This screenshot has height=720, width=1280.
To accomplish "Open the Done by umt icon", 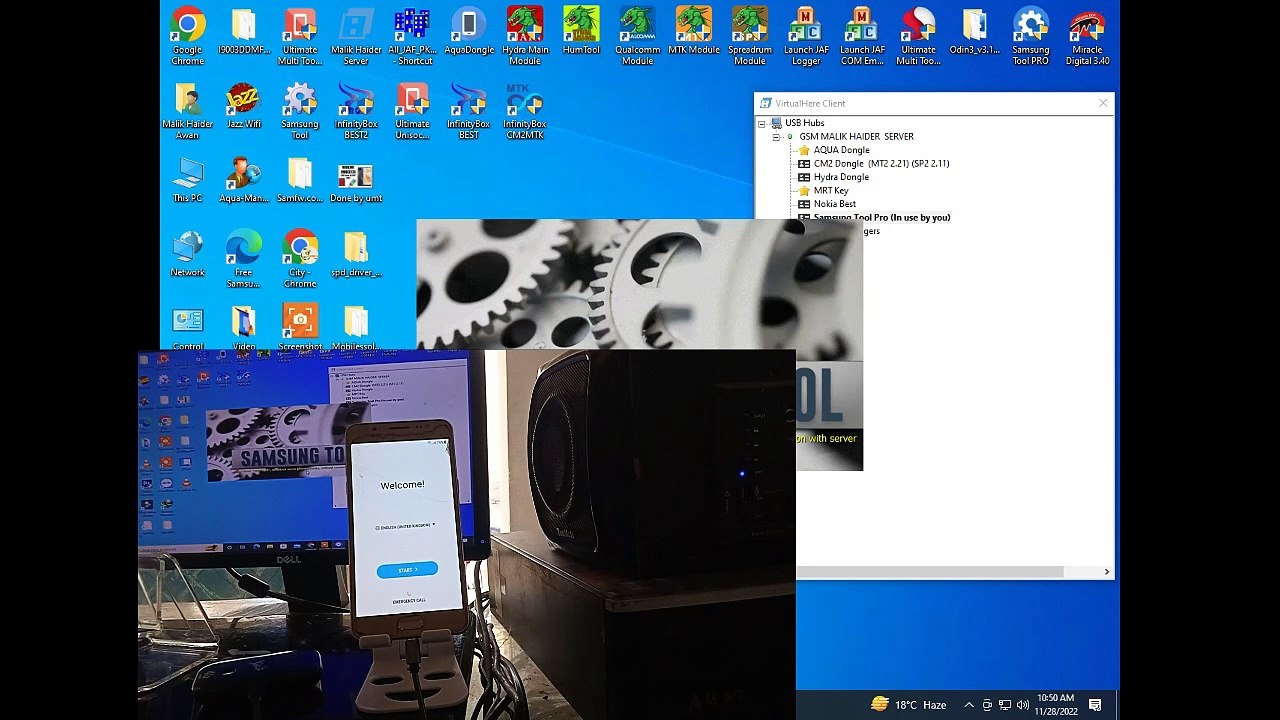I will click(x=356, y=179).
